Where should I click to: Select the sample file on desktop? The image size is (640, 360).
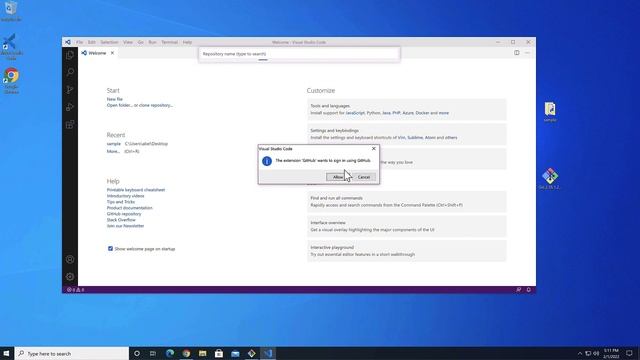coord(550,112)
